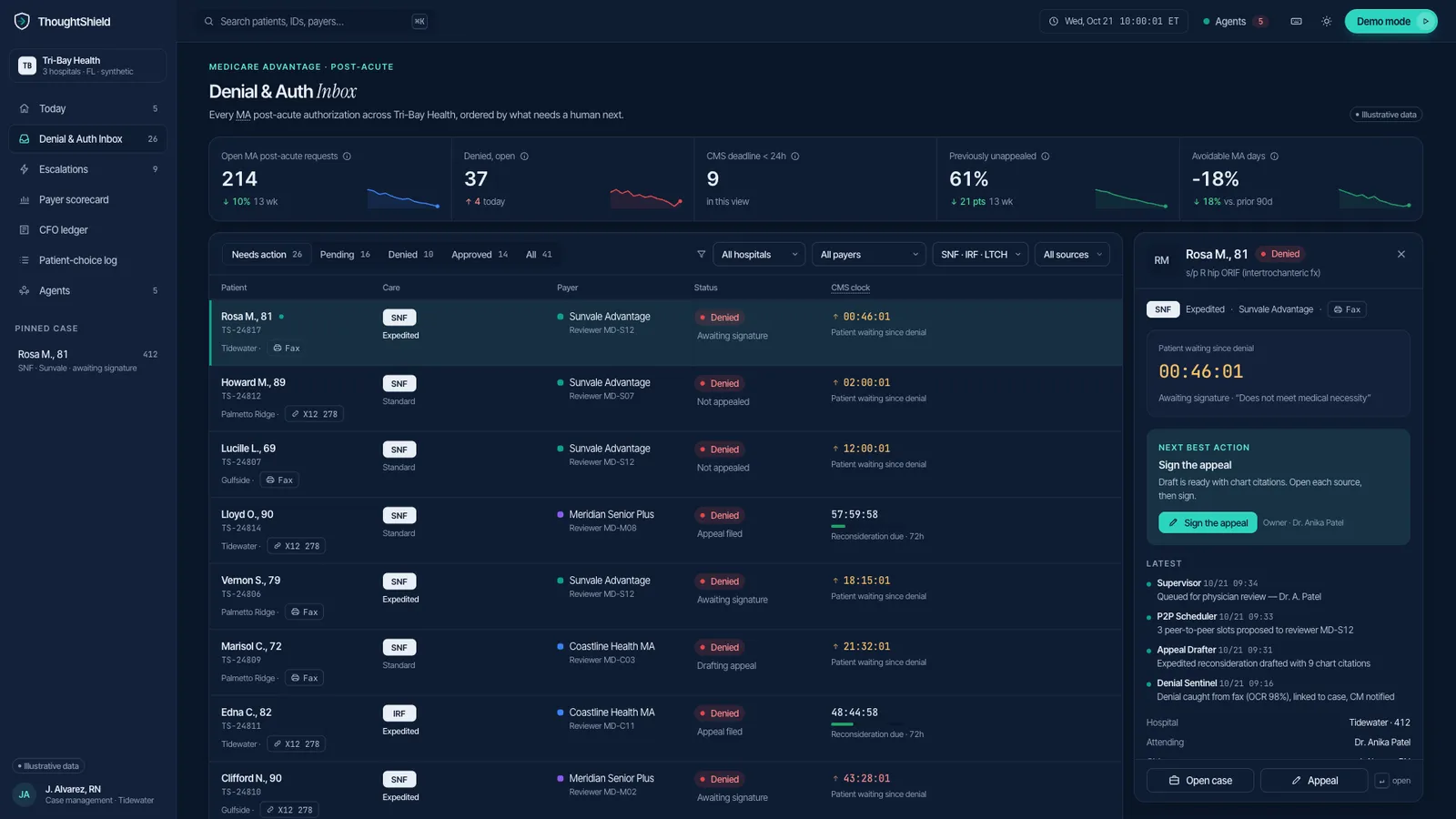Viewport: 1456px width, 819px height.
Task: Click the Open case button
Action: (x=1200, y=781)
